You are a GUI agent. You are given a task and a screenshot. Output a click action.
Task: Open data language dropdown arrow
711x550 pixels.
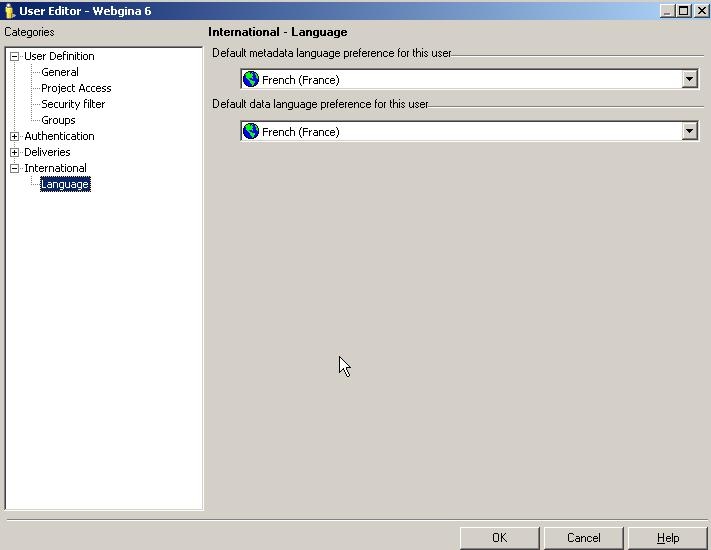pyautogui.click(x=689, y=131)
